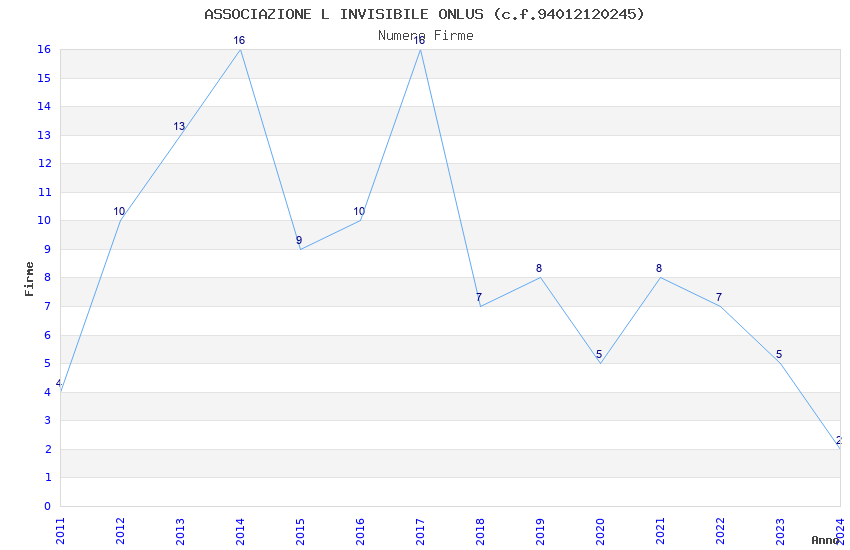Select the 2016 year label
Screen dimensions: 850x550
[x=360, y=531]
